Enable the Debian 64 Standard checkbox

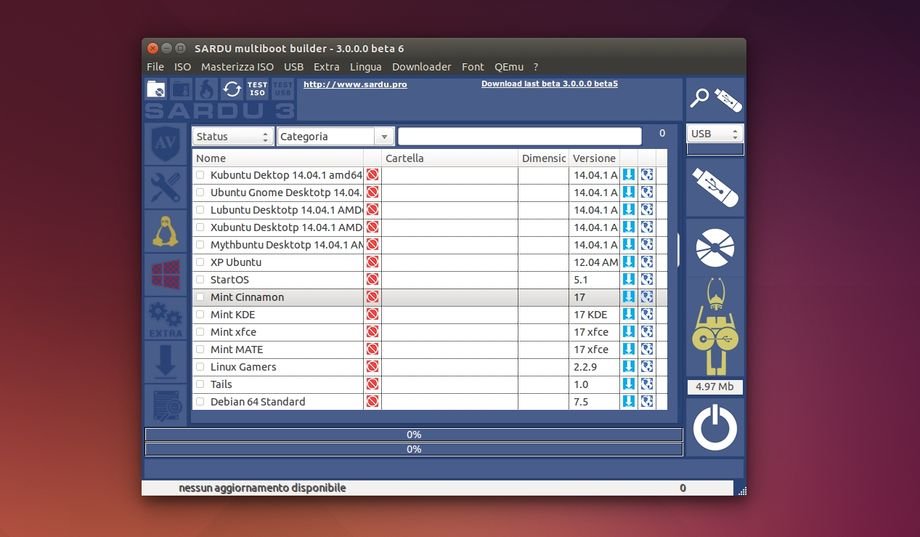pos(200,402)
